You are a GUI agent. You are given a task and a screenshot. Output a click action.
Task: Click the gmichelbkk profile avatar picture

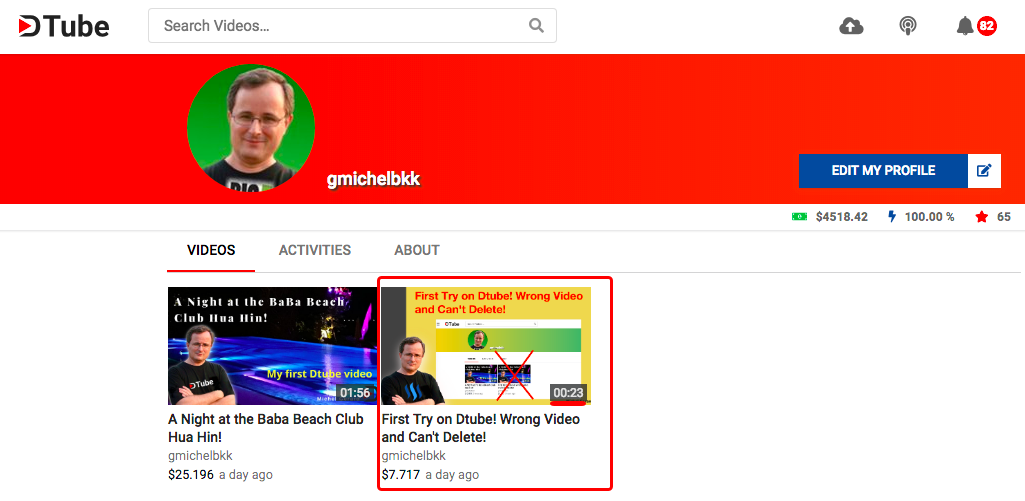point(250,128)
